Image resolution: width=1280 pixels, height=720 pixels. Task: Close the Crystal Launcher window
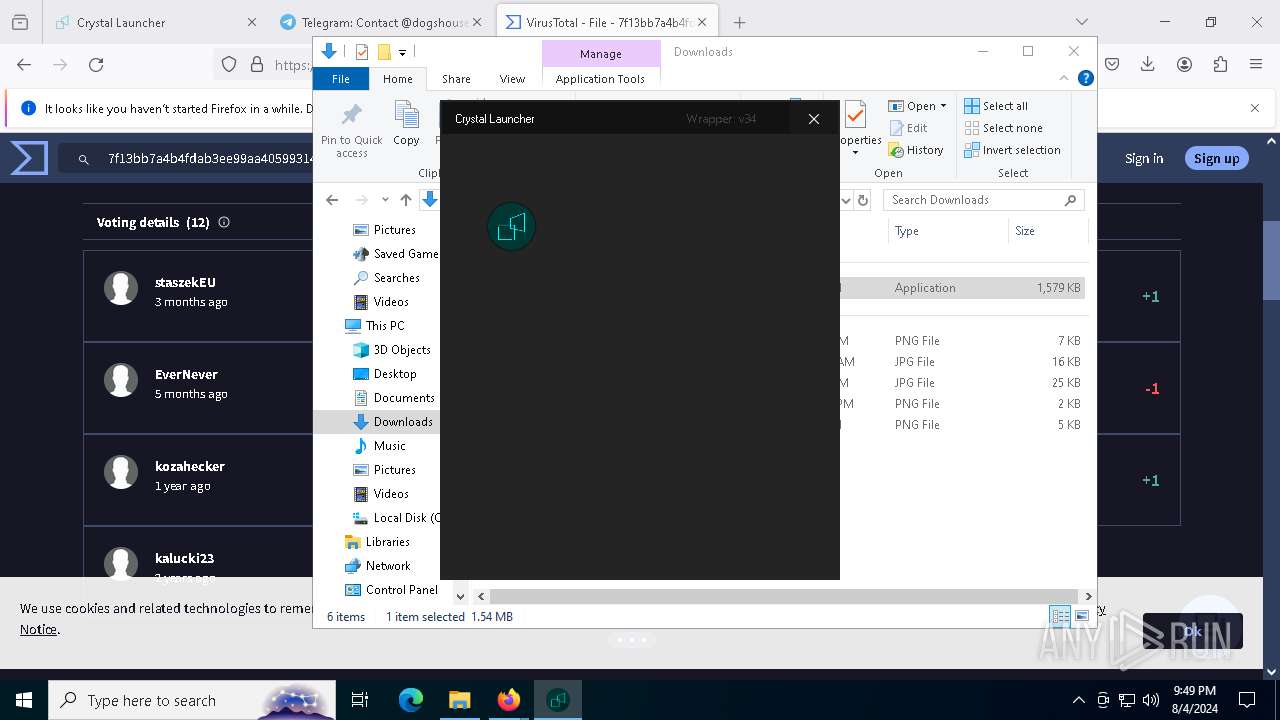(x=814, y=119)
